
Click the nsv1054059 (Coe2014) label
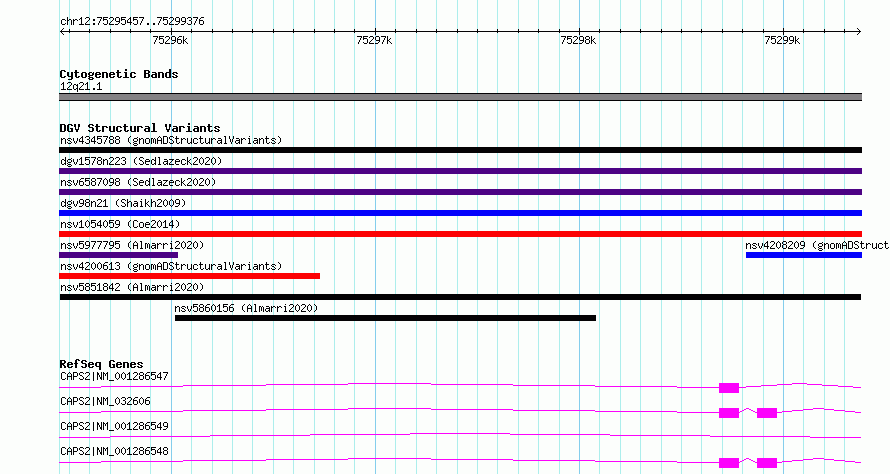coord(120,224)
